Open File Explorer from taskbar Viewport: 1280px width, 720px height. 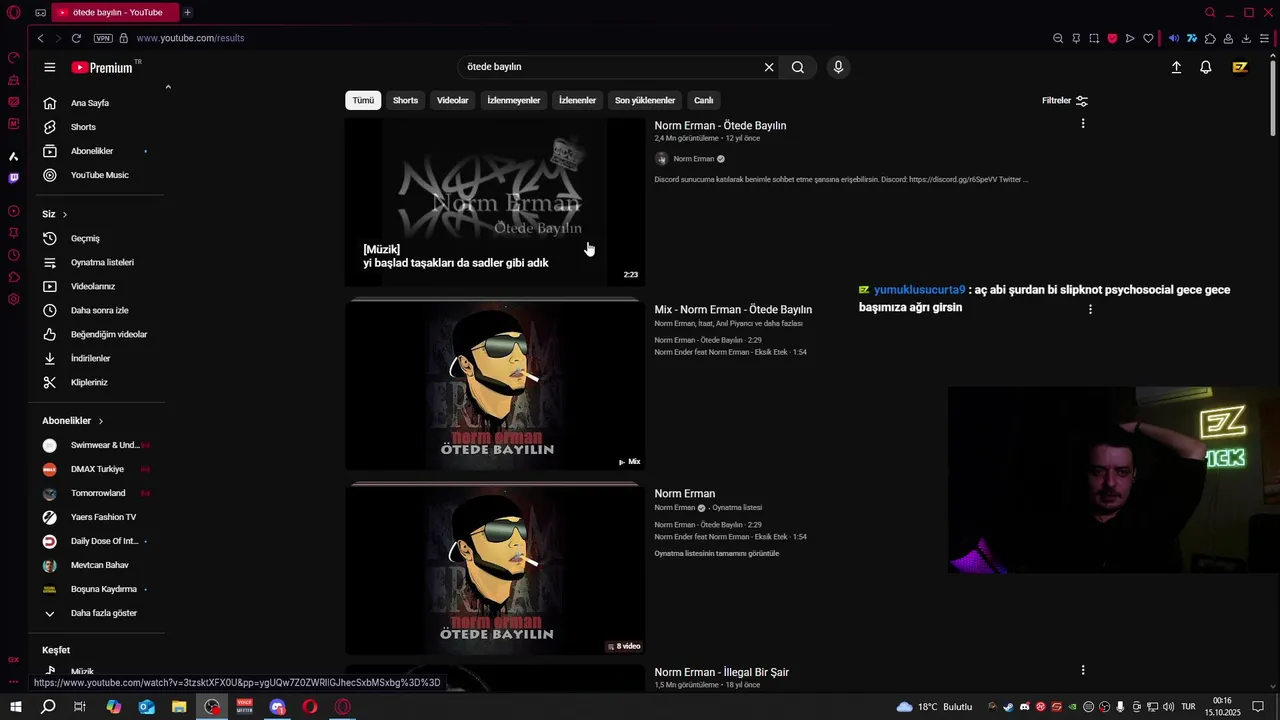(179, 706)
